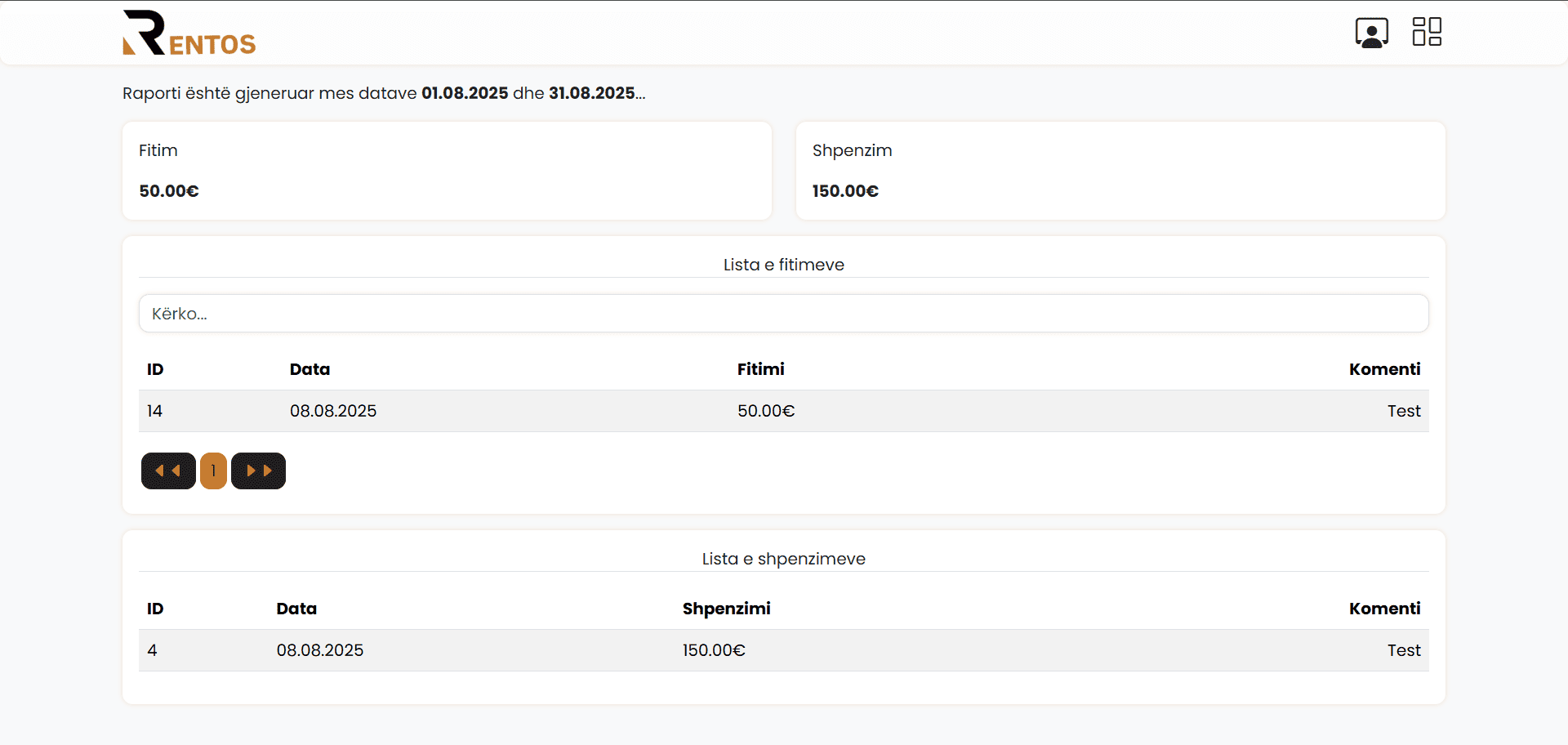This screenshot has height=745, width=1568.
Task: Click the Fitimi column header
Action: tap(760, 369)
